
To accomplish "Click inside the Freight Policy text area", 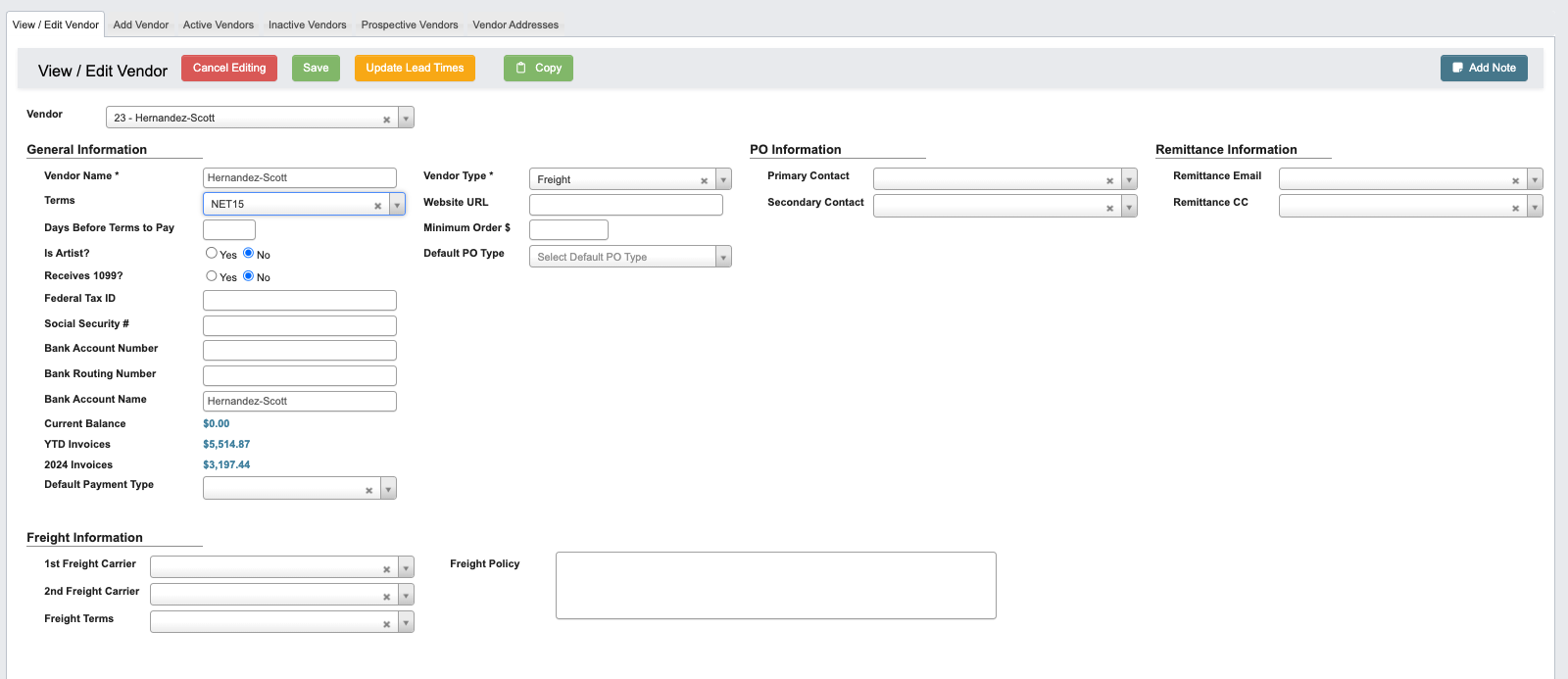I will 776,585.
